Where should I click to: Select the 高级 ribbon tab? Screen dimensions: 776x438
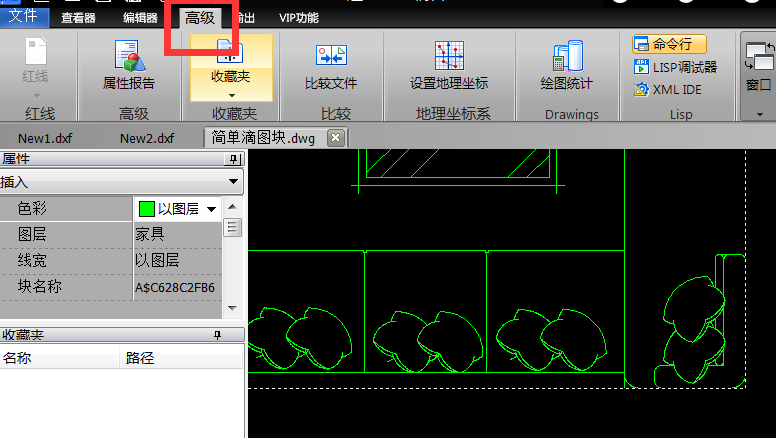tap(200, 18)
